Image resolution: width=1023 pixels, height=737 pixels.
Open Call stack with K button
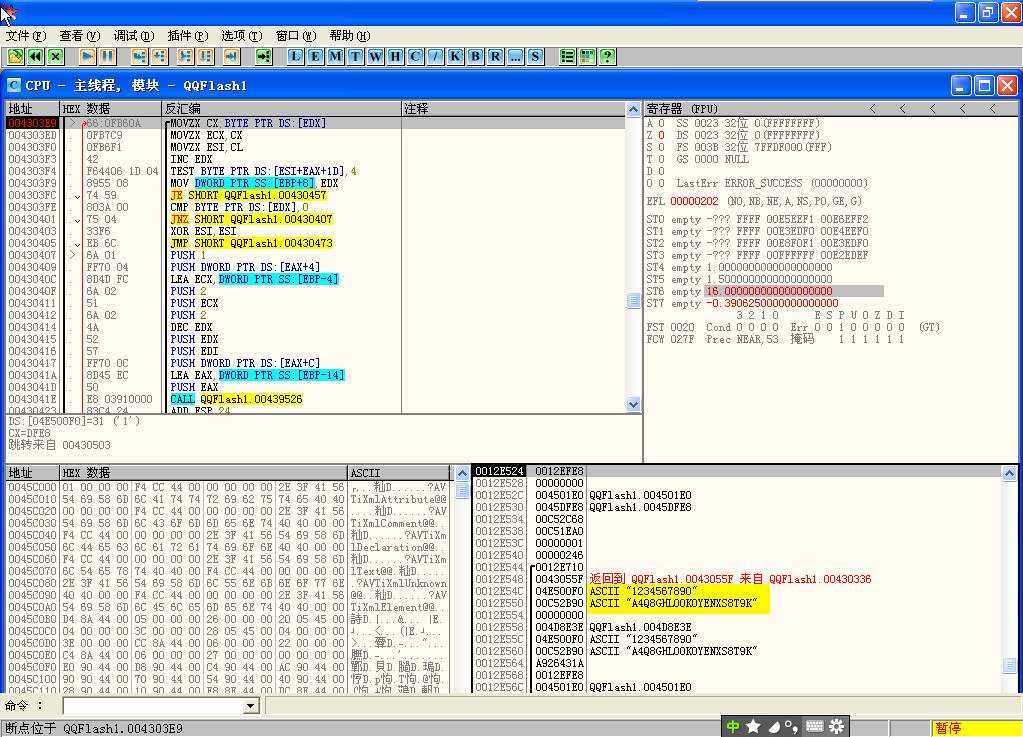point(455,56)
